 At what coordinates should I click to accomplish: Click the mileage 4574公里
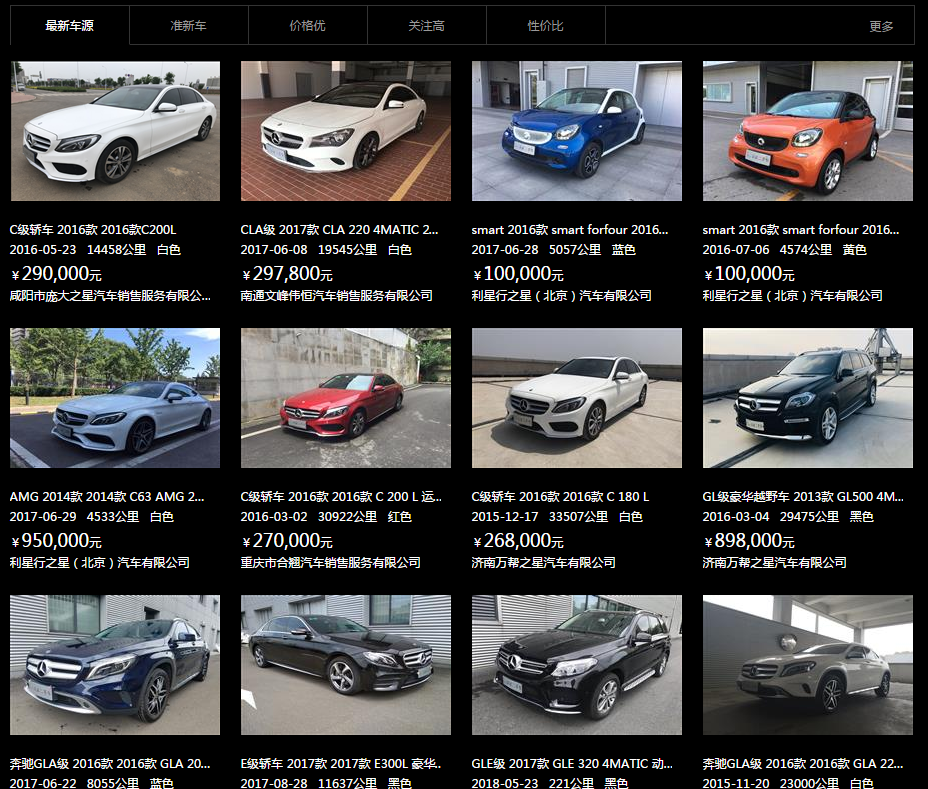[805, 250]
